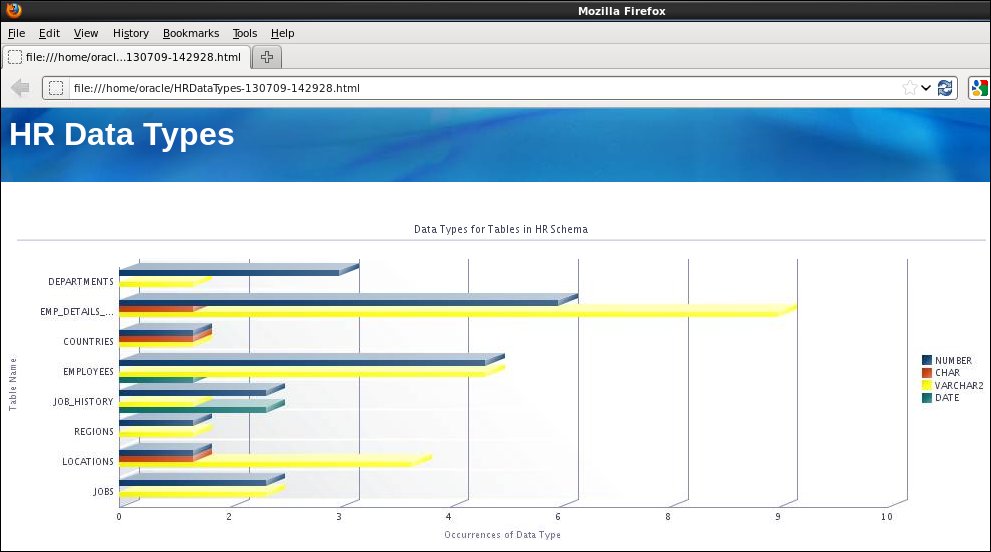Click the COUNTRIES axis label

88,341
